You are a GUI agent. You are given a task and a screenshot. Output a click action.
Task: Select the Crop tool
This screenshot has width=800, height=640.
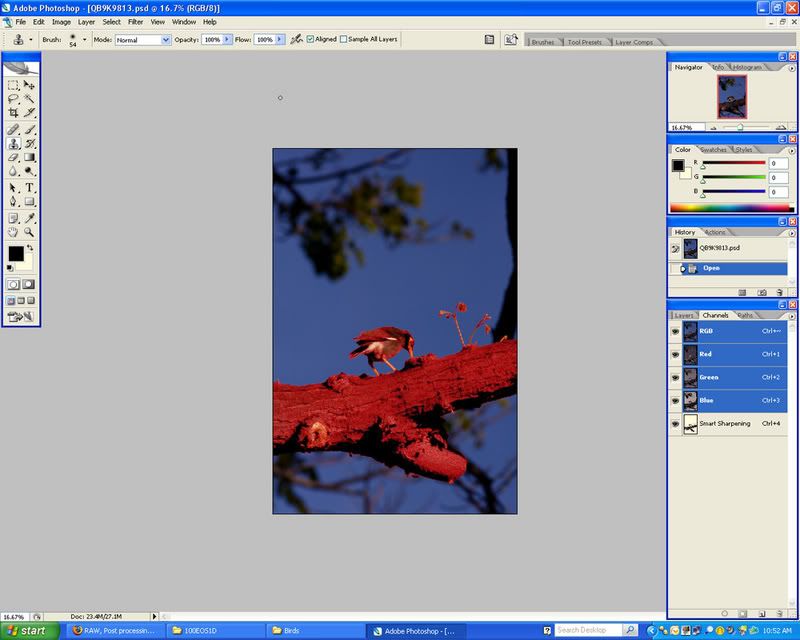click(x=12, y=110)
